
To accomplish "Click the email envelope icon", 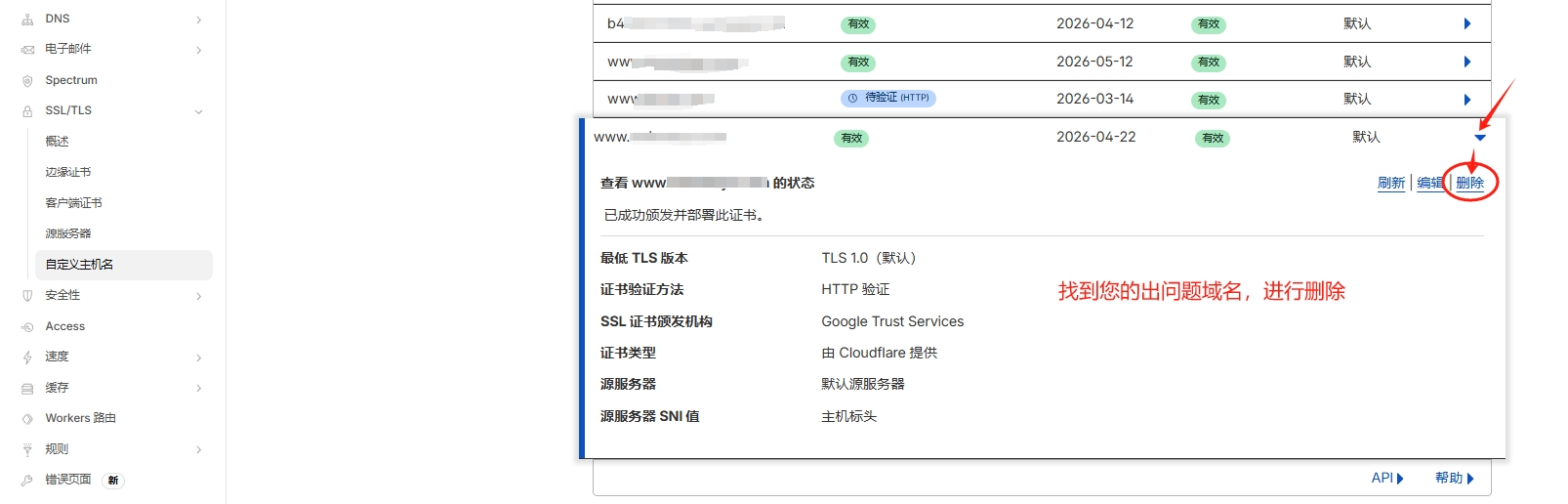I will coord(27,50).
